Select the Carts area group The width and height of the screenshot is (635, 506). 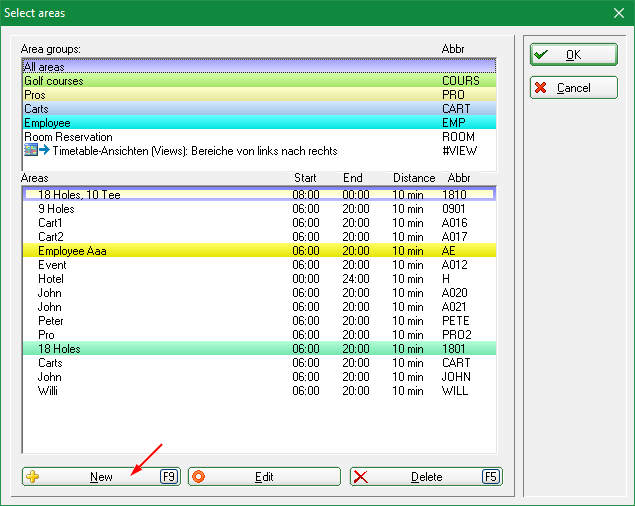point(259,109)
